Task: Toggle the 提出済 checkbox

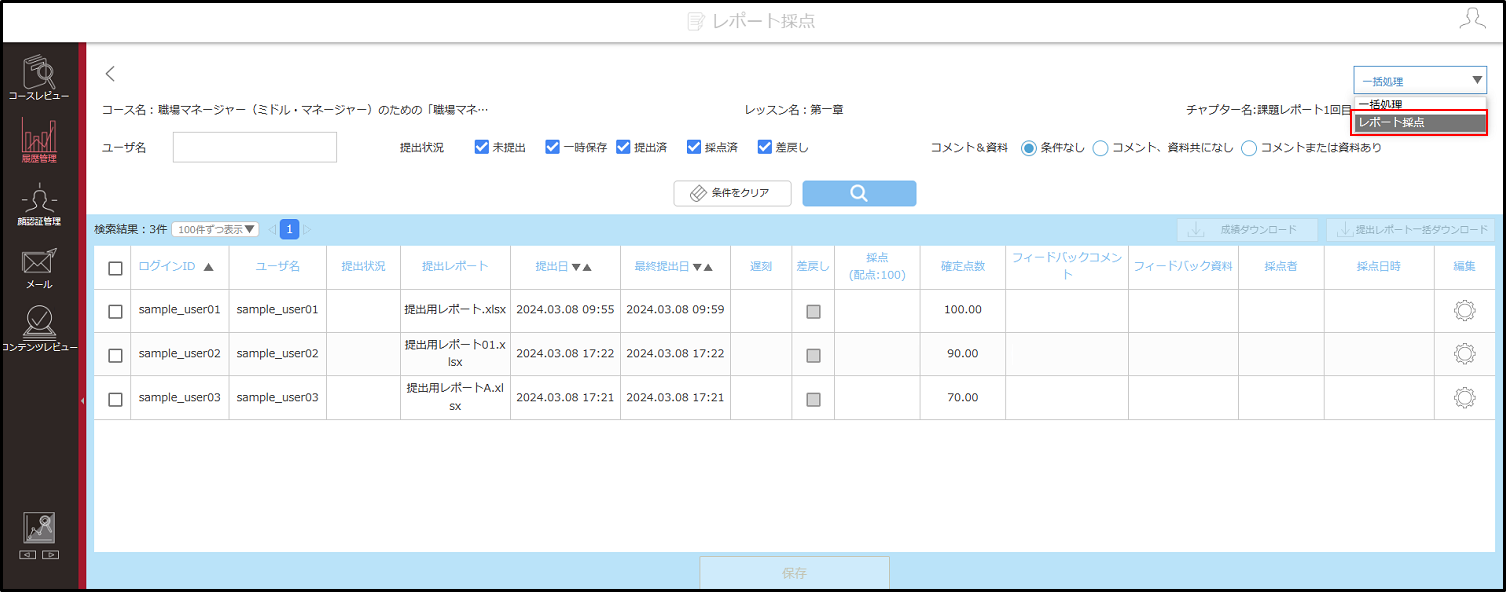Action: (623, 147)
